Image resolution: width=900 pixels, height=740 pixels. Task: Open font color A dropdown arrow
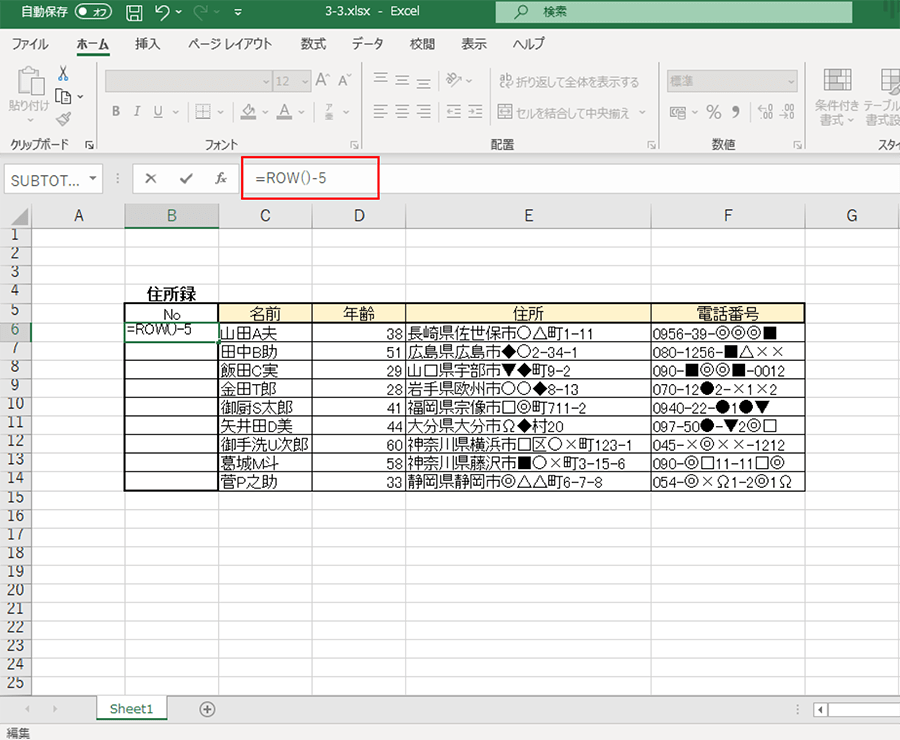pos(301,112)
